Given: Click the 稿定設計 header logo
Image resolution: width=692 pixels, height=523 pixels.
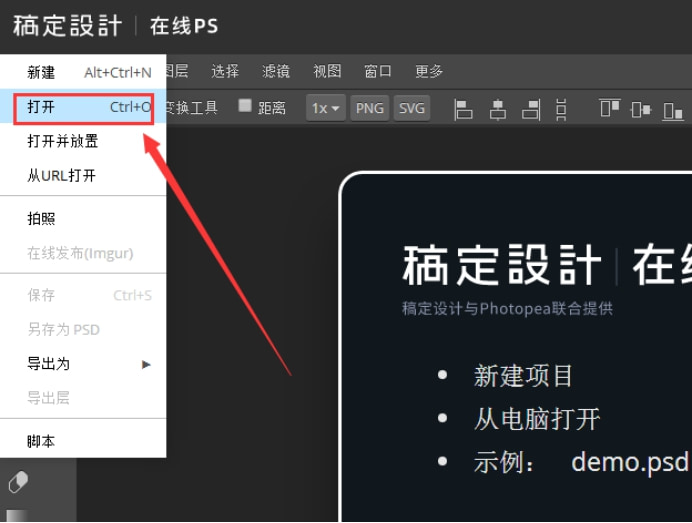Looking at the screenshot, I should (x=67, y=26).
